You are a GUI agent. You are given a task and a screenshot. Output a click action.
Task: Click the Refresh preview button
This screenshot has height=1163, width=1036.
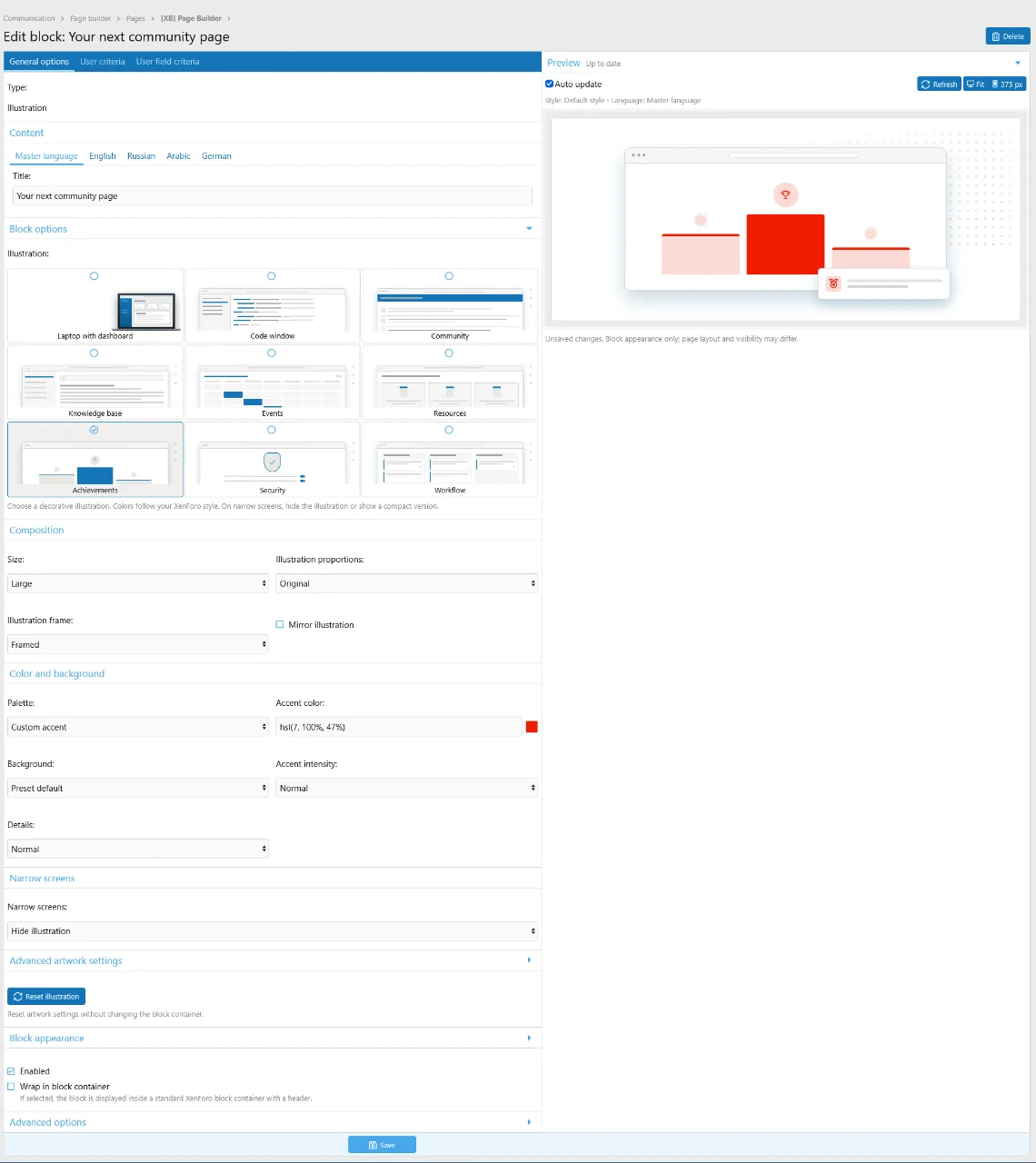click(x=939, y=84)
